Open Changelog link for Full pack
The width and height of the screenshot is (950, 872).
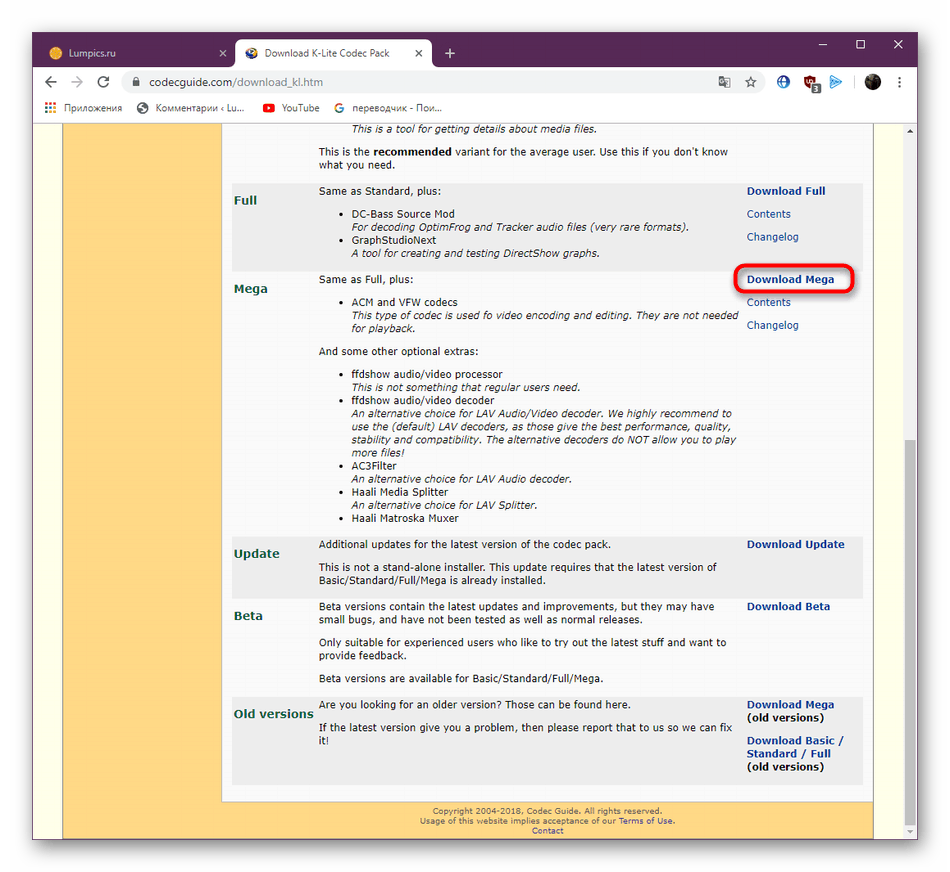772,237
